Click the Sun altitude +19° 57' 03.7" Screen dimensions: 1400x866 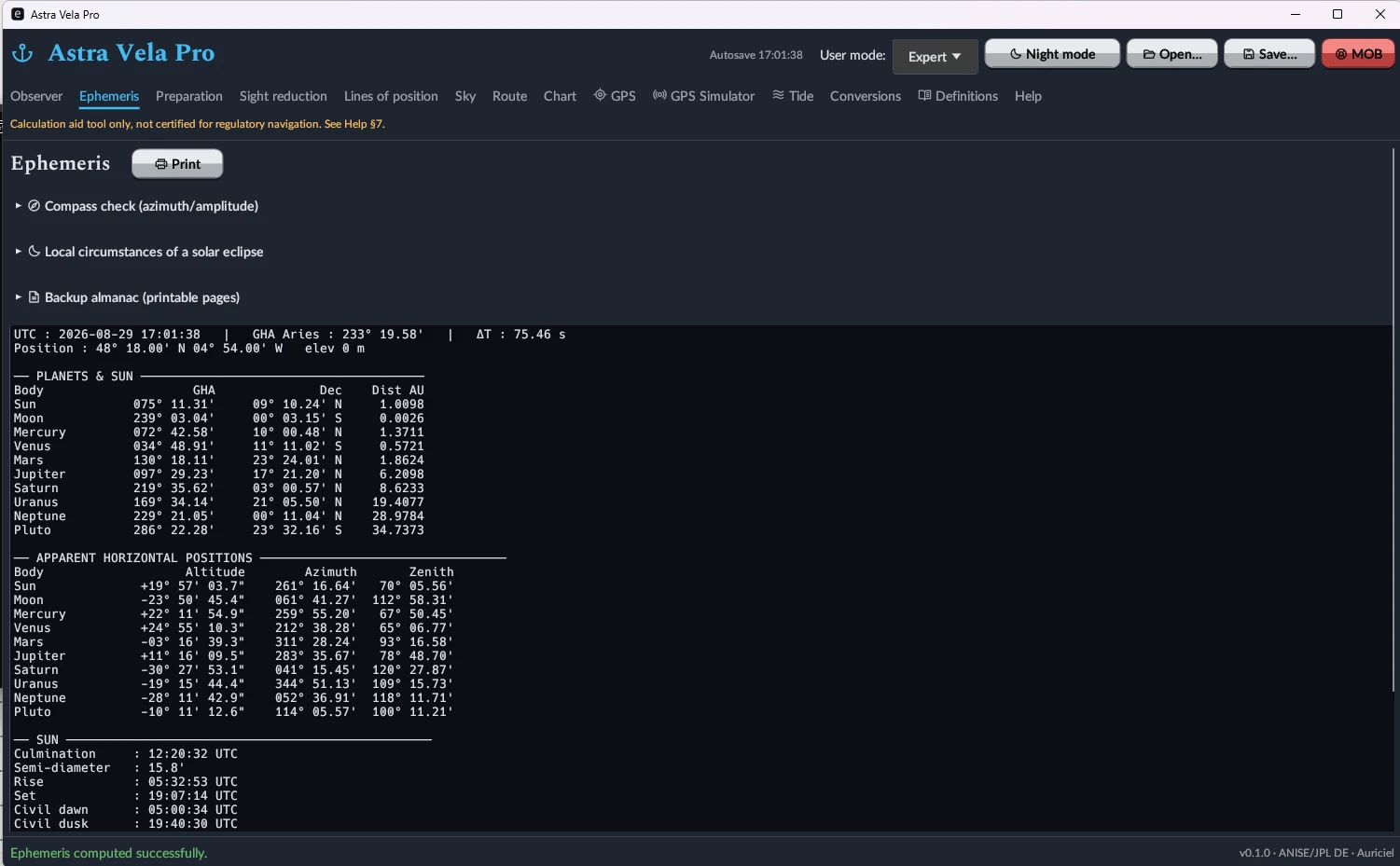pyautogui.click(x=193, y=586)
